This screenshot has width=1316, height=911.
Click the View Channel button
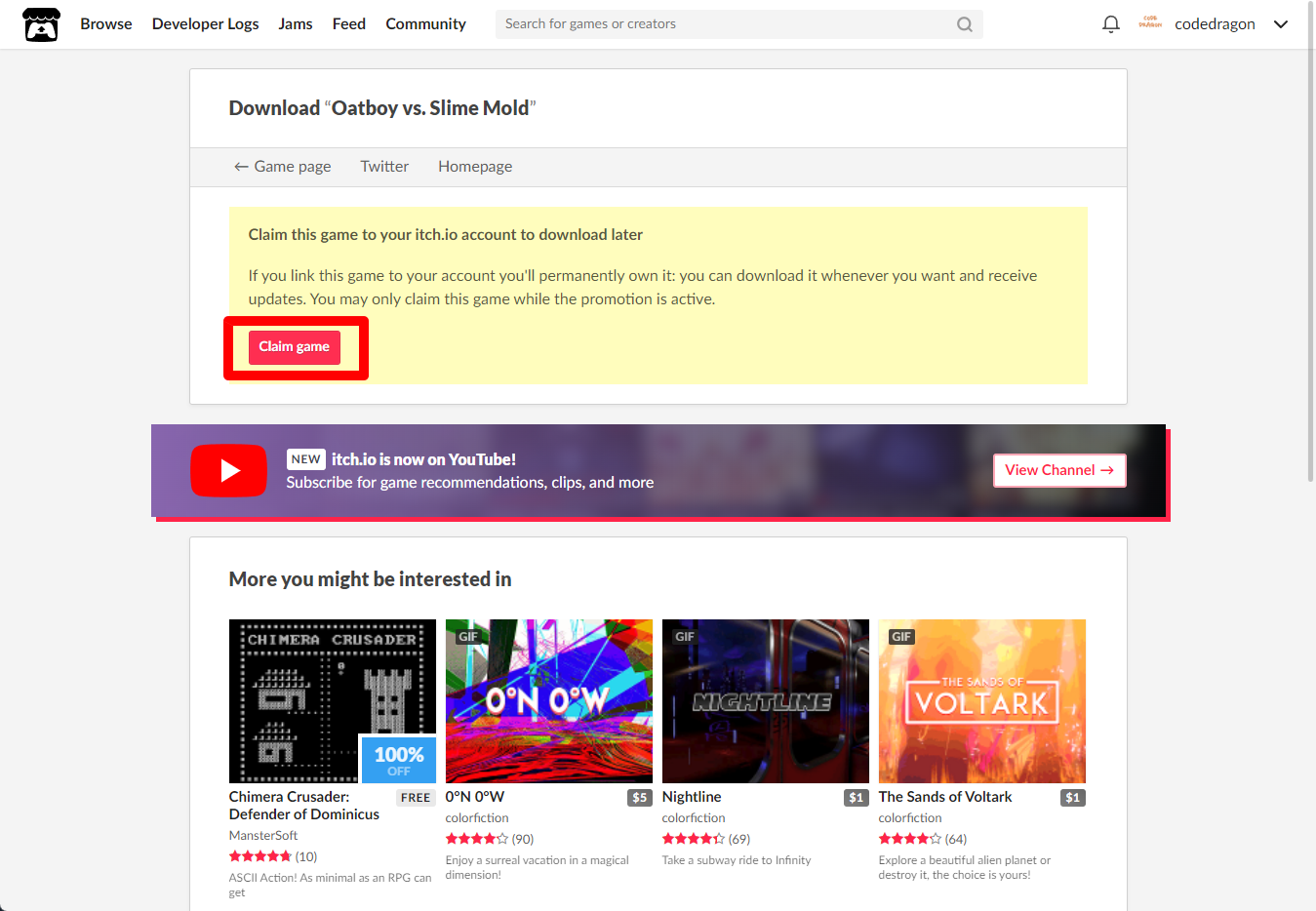point(1059,470)
